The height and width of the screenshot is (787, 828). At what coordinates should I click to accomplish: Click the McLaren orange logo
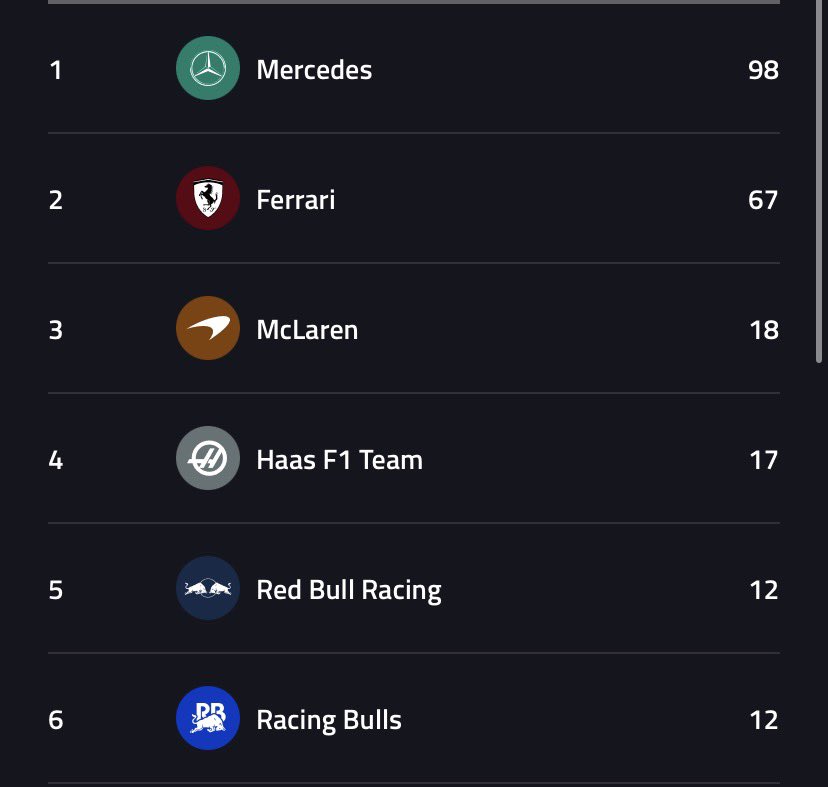point(208,328)
